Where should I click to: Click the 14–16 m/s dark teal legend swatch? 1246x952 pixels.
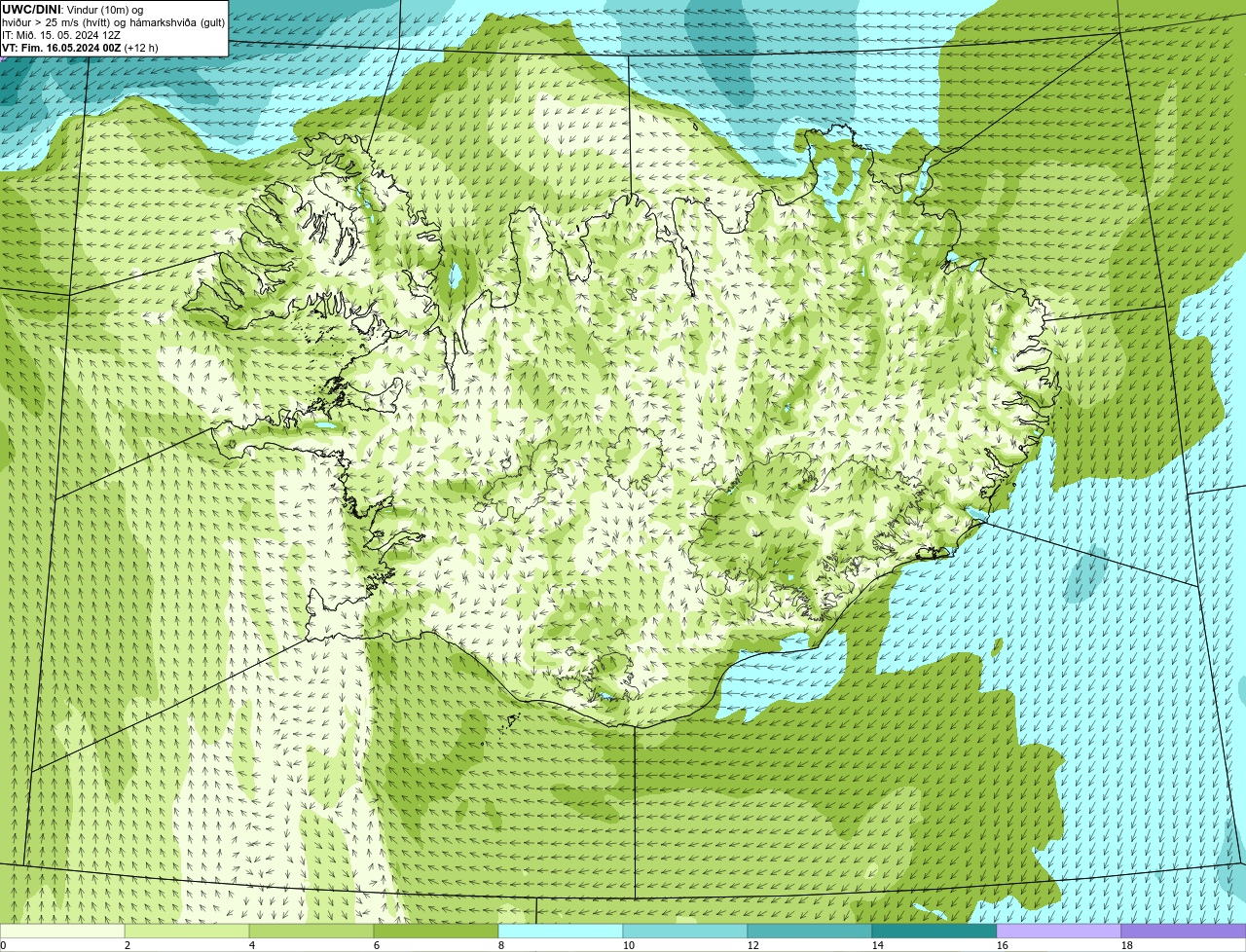934,931
